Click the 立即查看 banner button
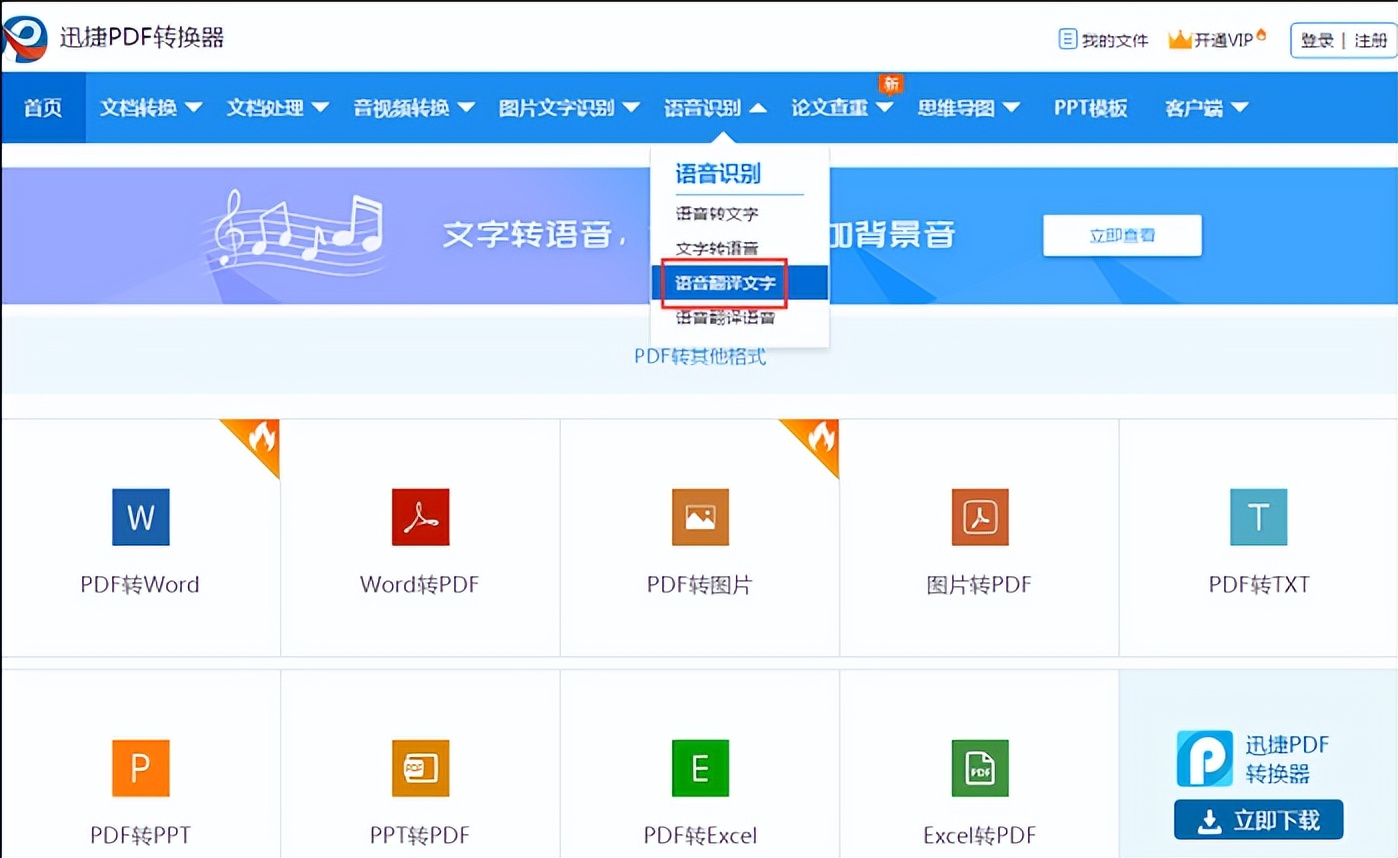 pos(1121,235)
